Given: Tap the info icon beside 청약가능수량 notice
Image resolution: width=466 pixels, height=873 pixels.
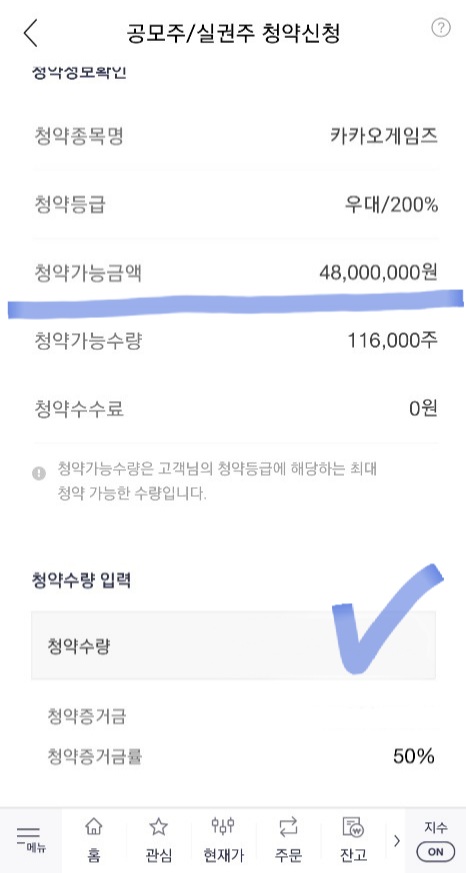Looking at the screenshot, I should 38,473.
